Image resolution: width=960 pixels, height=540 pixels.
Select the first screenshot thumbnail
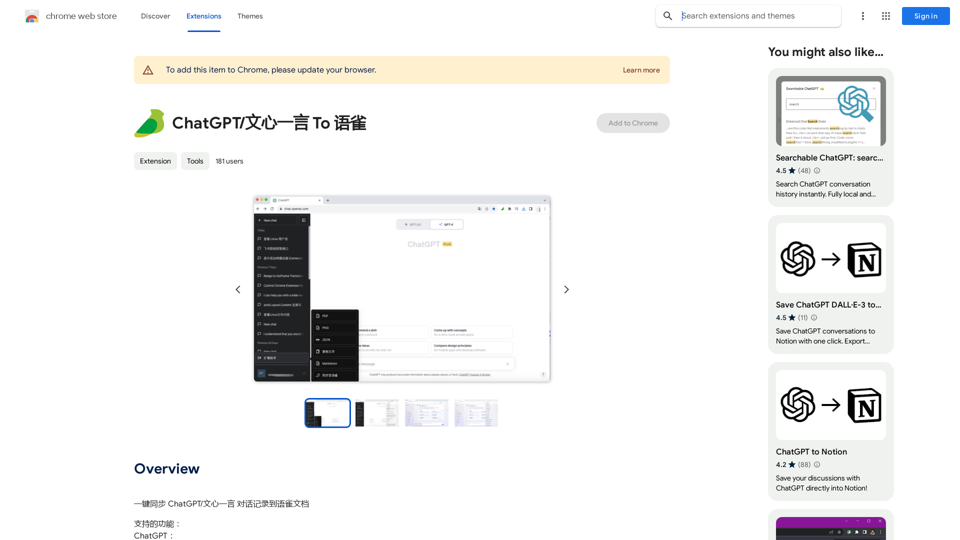(x=328, y=413)
